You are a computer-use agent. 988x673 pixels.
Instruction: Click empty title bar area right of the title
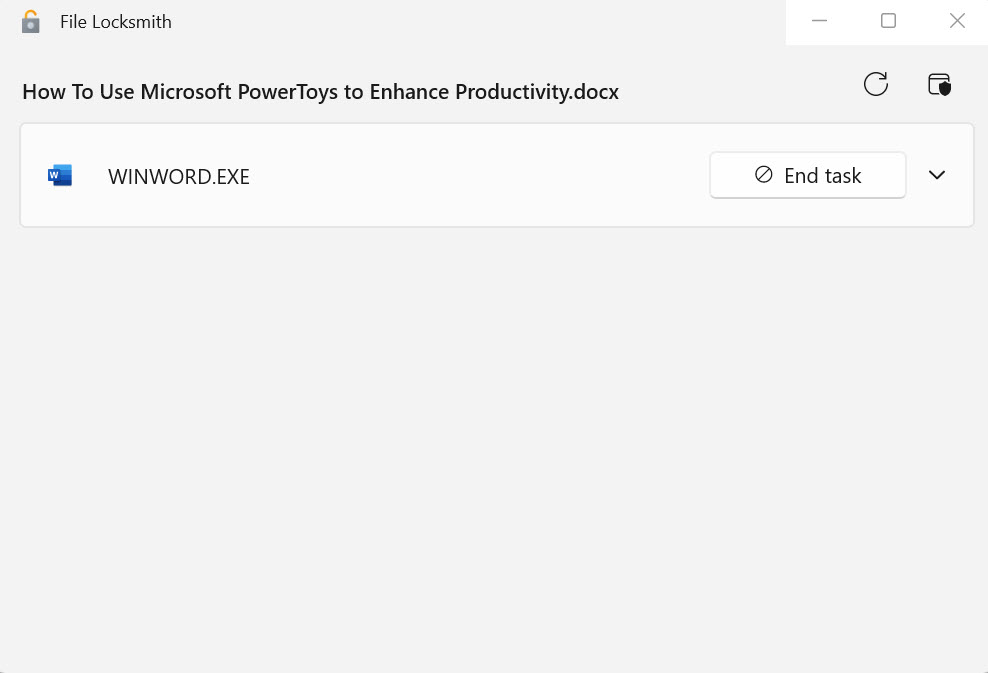(x=480, y=22)
